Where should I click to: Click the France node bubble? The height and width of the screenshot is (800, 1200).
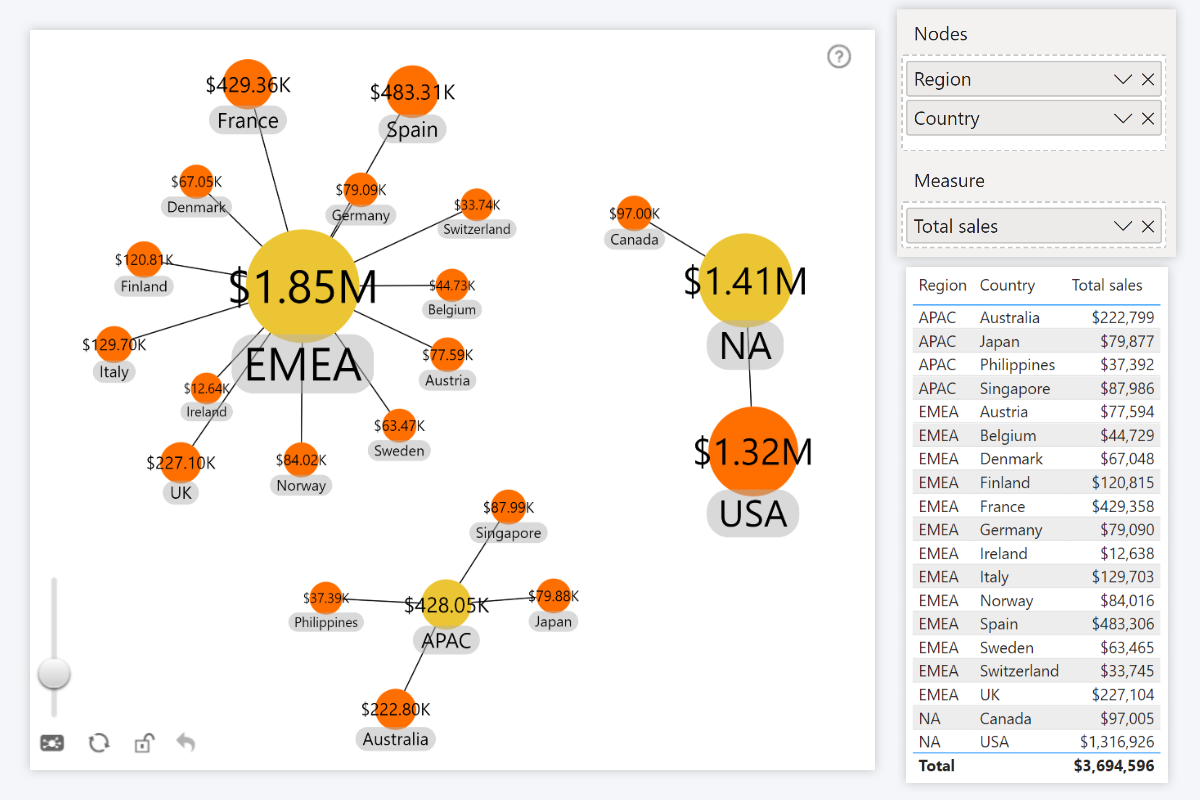[247, 84]
